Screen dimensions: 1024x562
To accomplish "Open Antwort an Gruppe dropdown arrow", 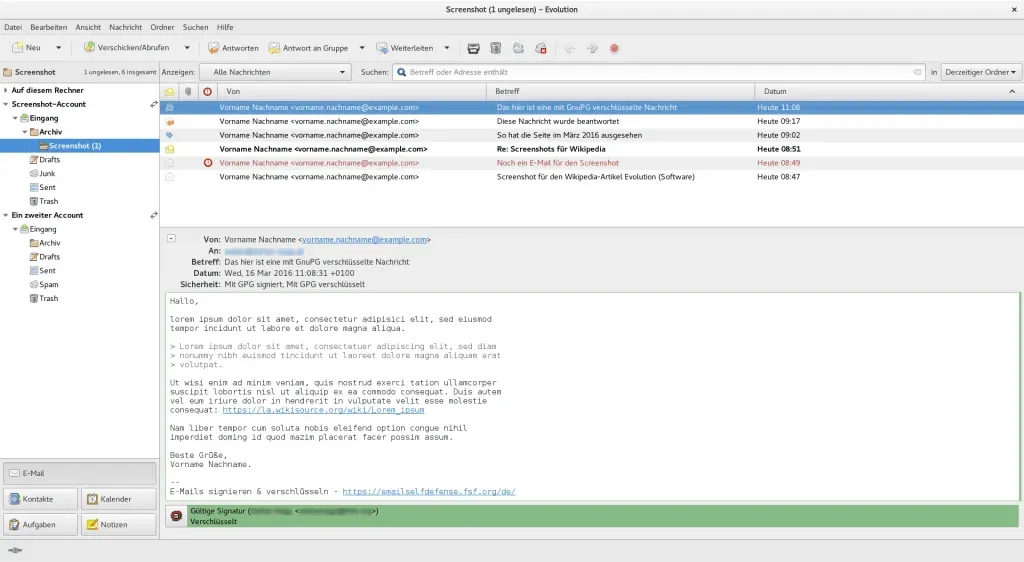I will [362, 48].
